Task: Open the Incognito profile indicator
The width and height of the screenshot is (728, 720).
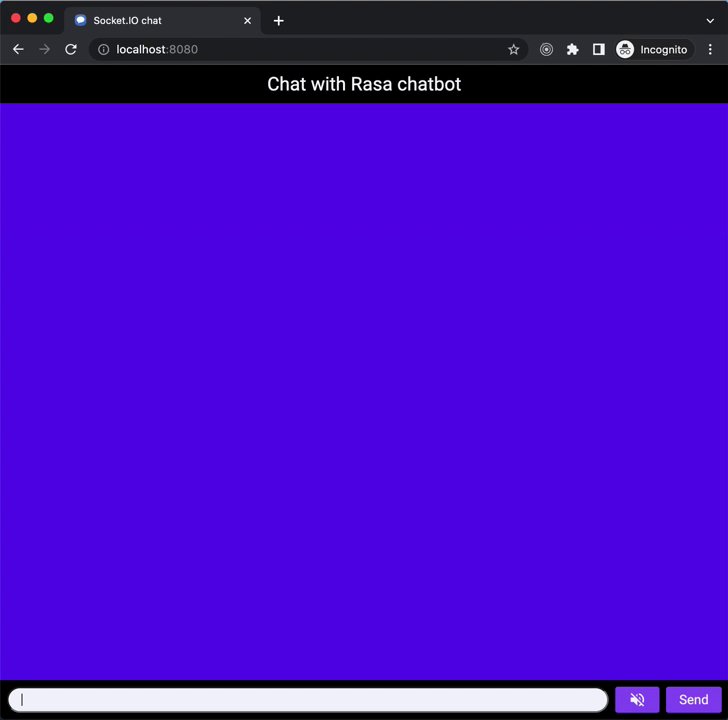Action: pyautogui.click(x=654, y=49)
